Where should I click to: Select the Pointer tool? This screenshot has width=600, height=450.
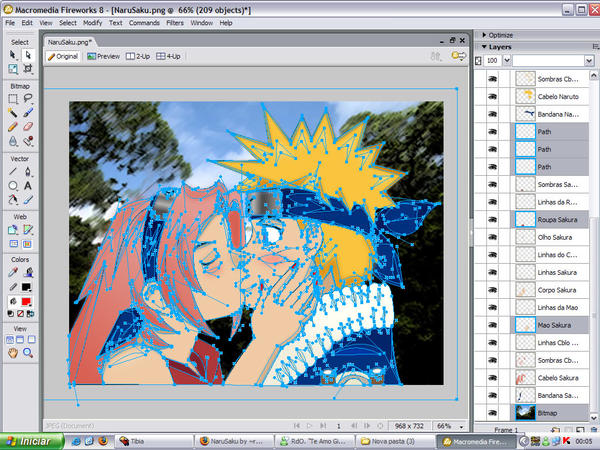pos(13,55)
